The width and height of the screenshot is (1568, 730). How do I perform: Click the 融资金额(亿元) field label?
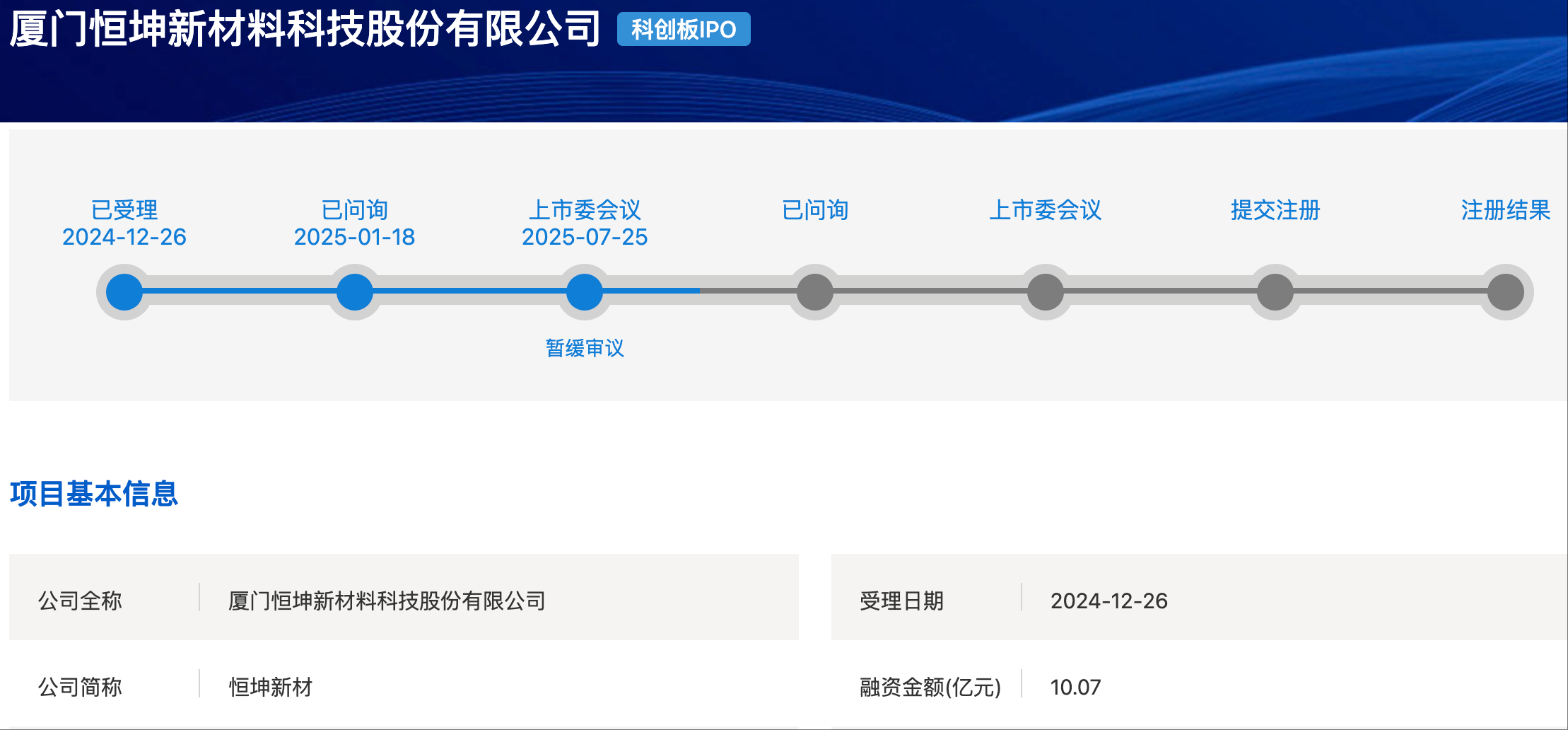(x=930, y=687)
